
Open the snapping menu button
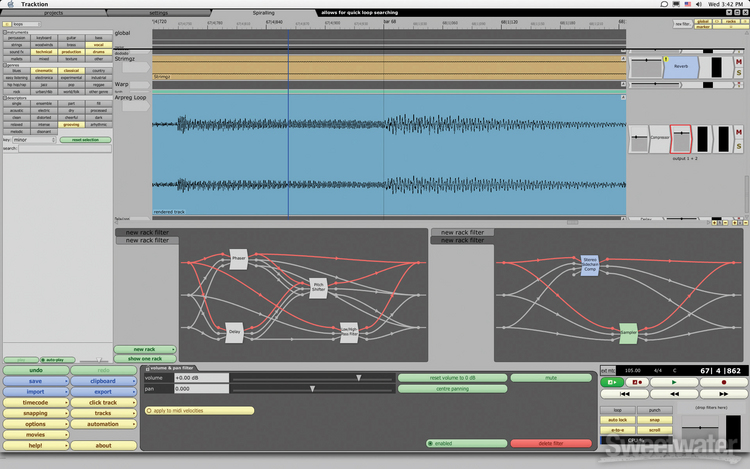click(36, 413)
